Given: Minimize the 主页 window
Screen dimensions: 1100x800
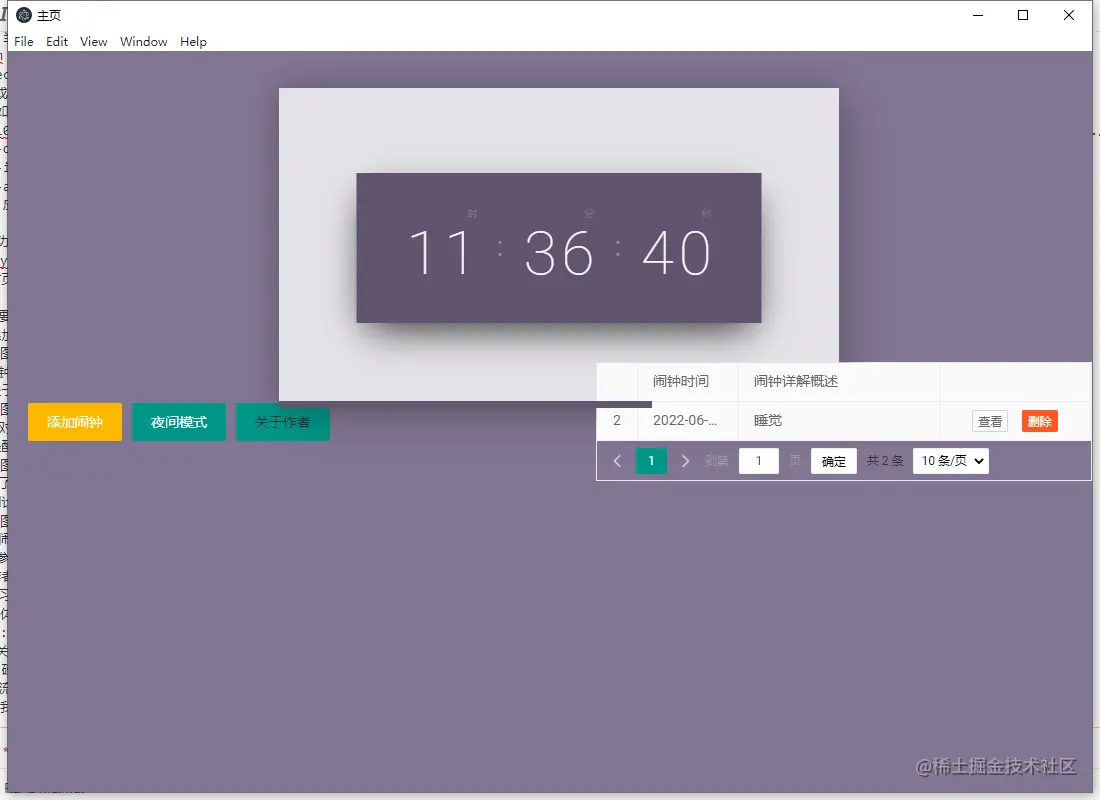Looking at the screenshot, I should (978, 15).
